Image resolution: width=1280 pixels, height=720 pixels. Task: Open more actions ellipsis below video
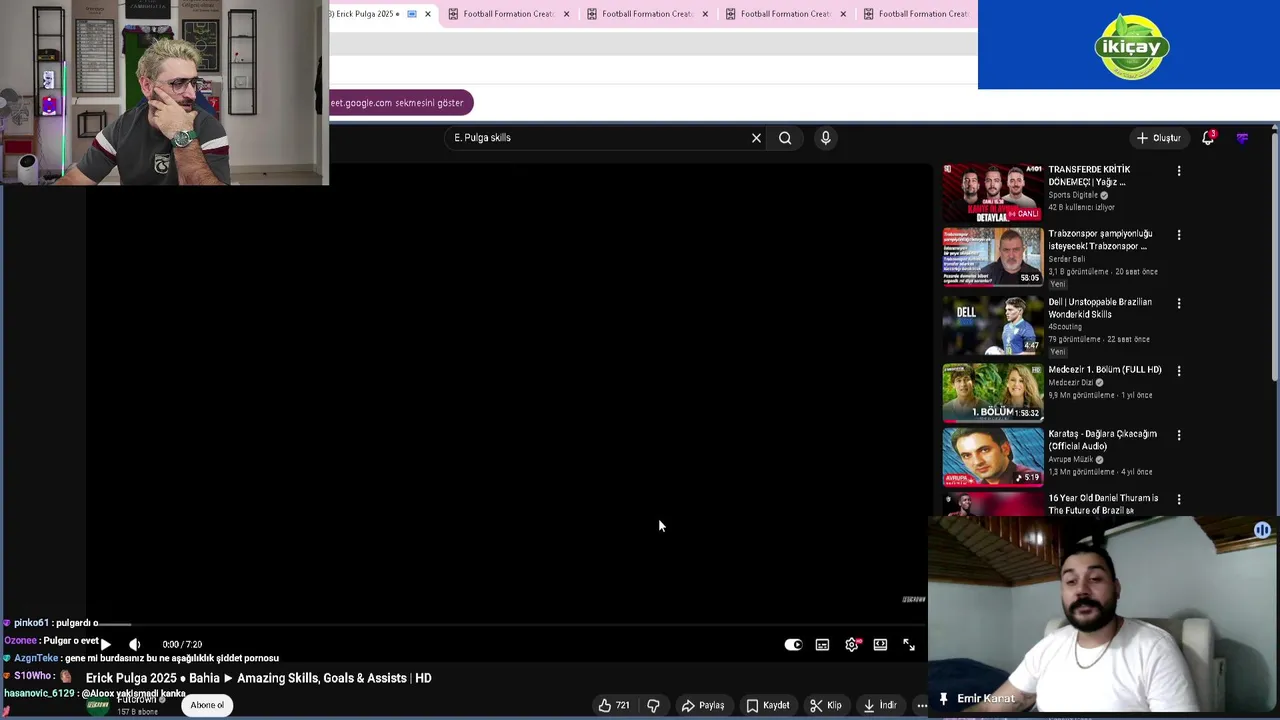[922, 705]
